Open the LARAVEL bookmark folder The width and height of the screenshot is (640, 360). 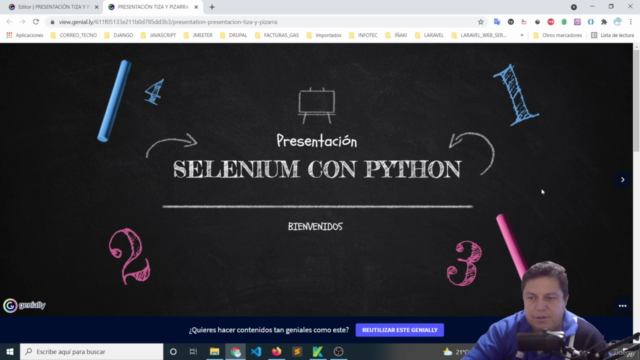pos(429,35)
